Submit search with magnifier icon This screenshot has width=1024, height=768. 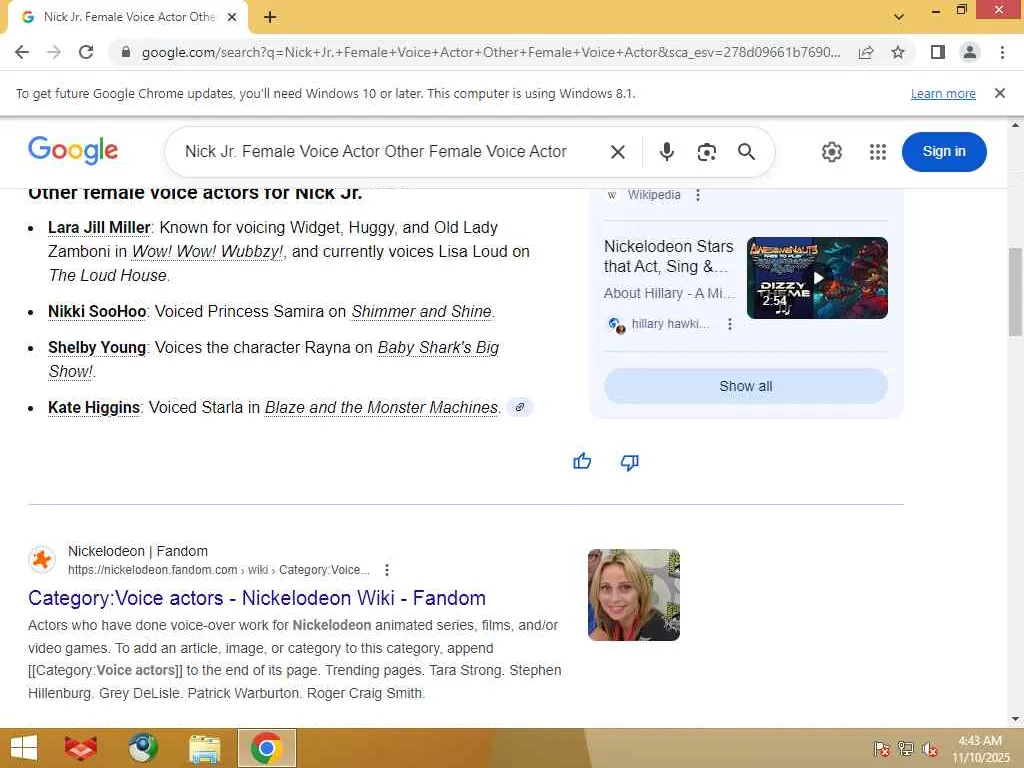[746, 152]
